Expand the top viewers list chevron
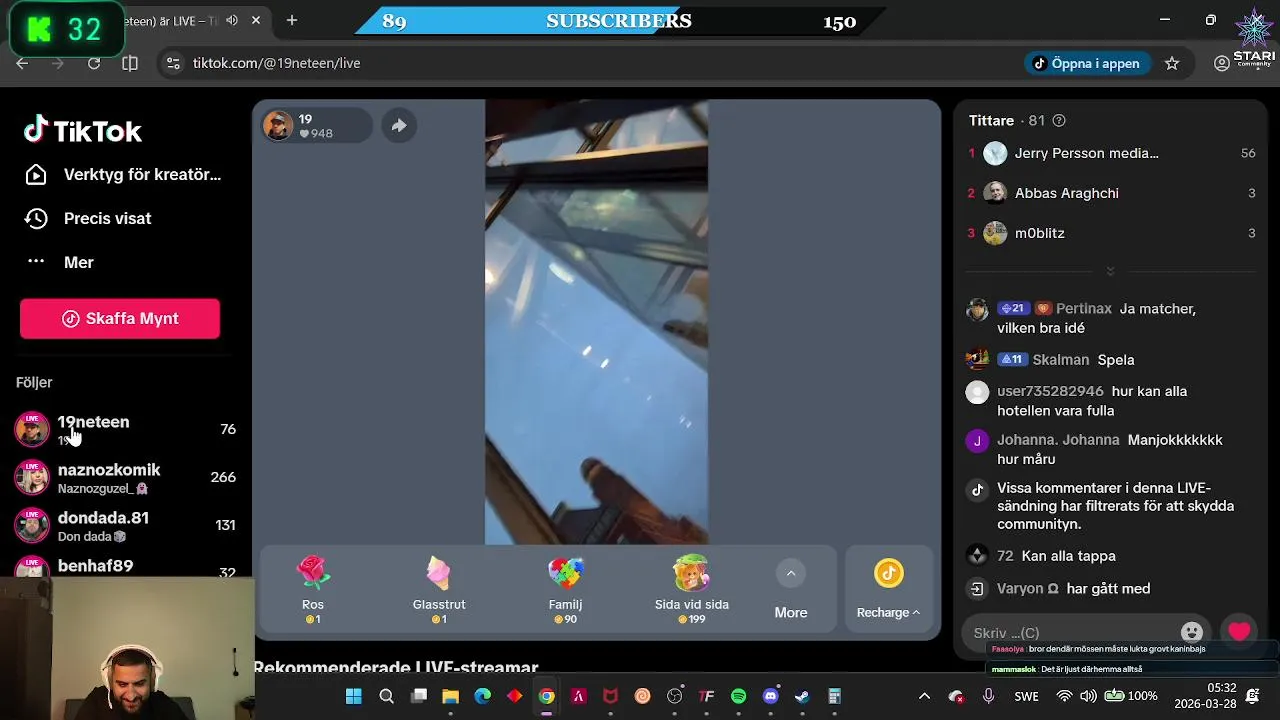Viewport: 1280px width, 720px height. [x=1110, y=271]
